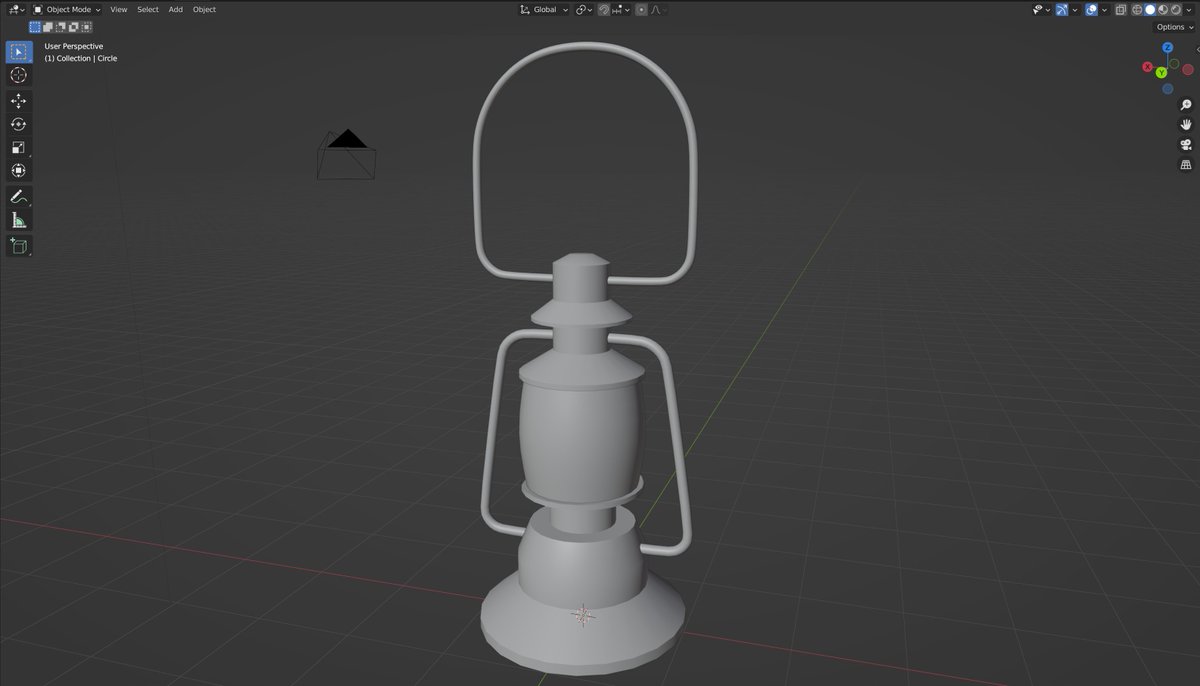Open the Add menu
The image size is (1200, 686).
point(175,9)
